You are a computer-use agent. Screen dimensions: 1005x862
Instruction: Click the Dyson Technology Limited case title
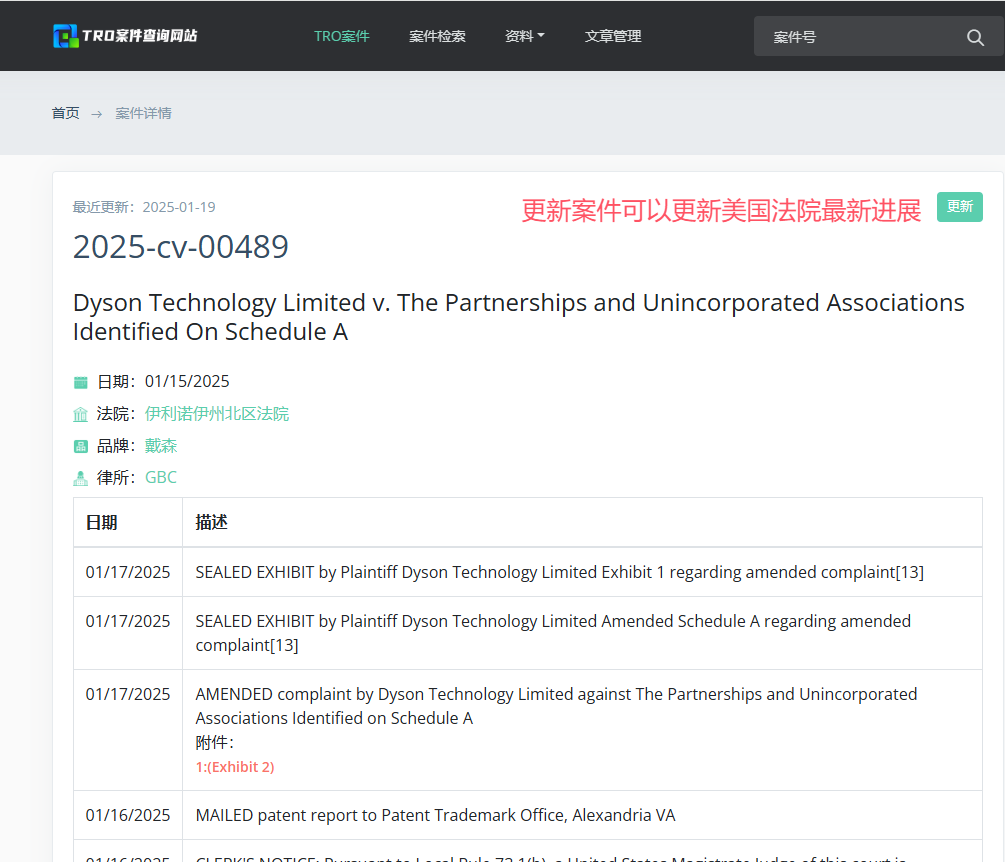click(x=519, y=317)
